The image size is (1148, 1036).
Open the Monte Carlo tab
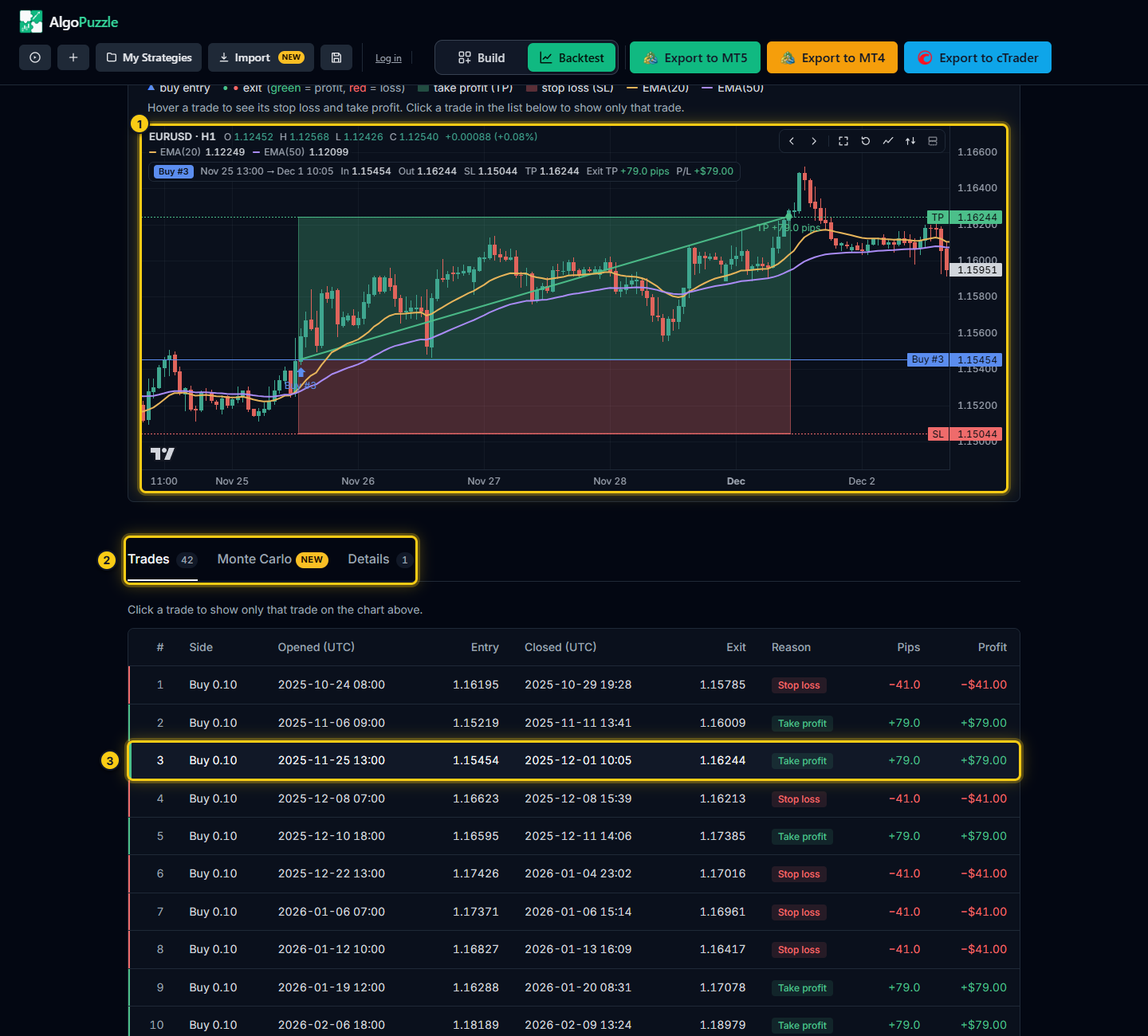pos(273,559)
